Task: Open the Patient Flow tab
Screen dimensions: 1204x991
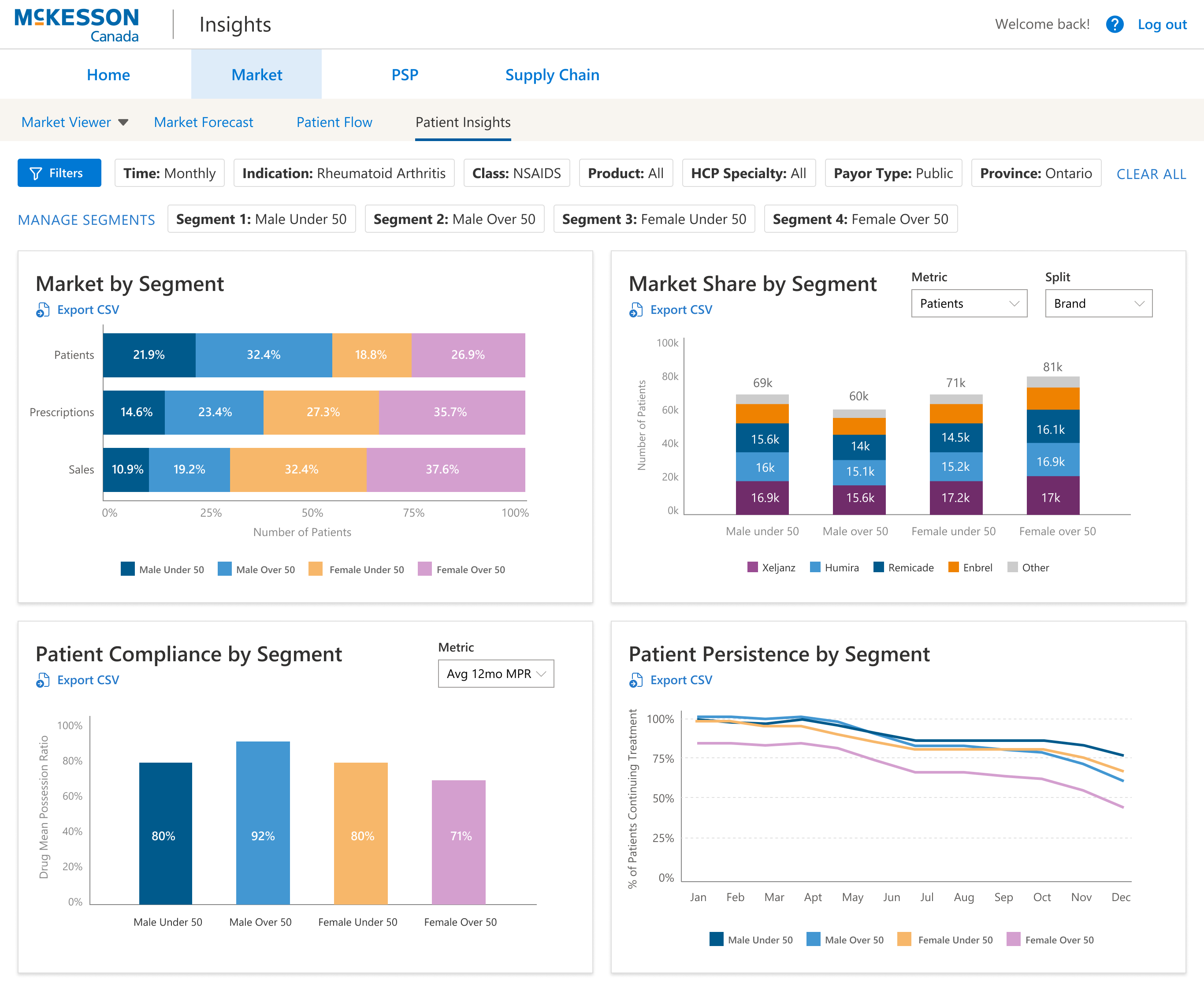Action: click(x=334, y=122)
